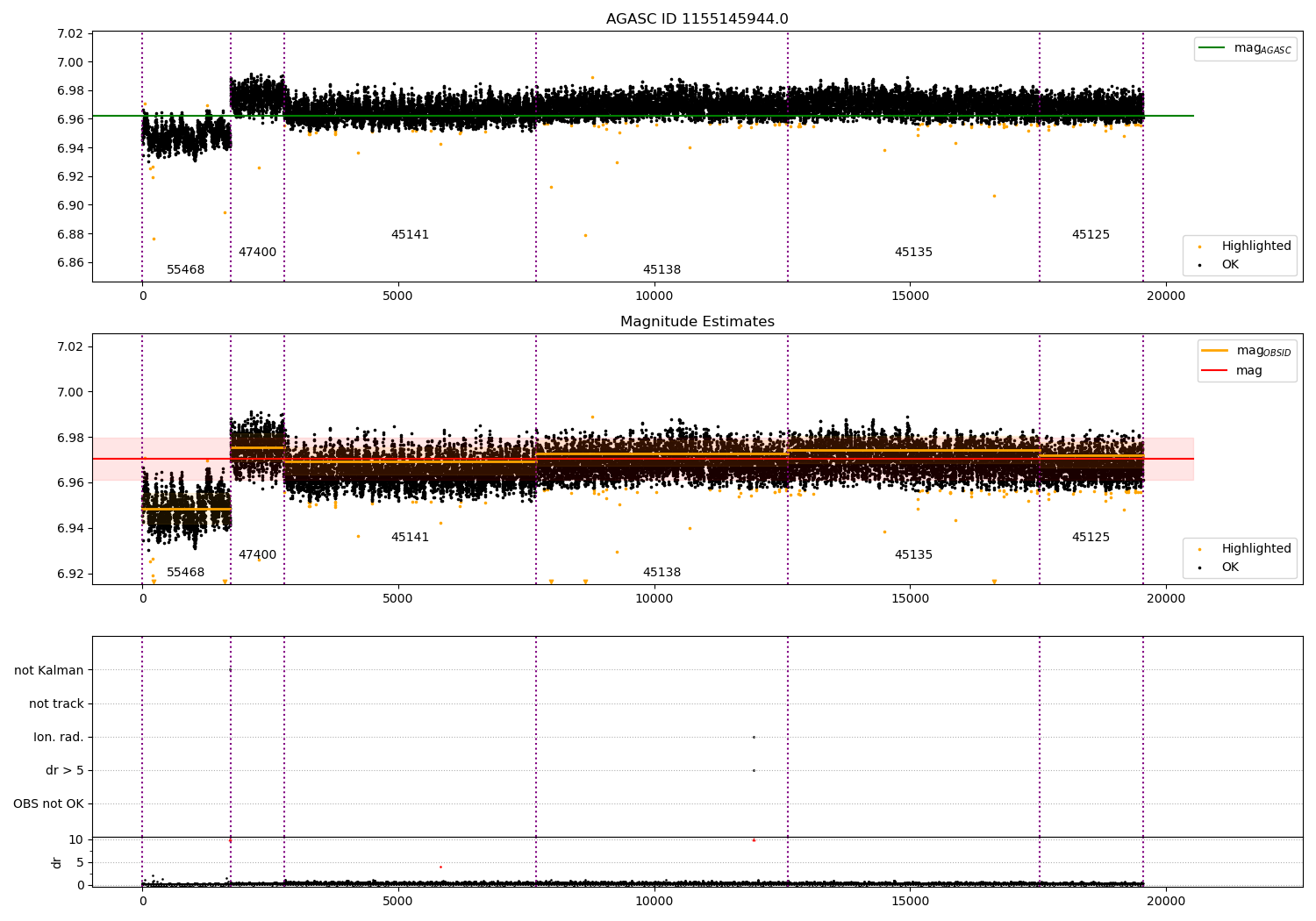Viewport: 1316px width, 921px height.
Task: Click the 15000 x-tick under Magnitude Estimates plot
Action: 910,599
